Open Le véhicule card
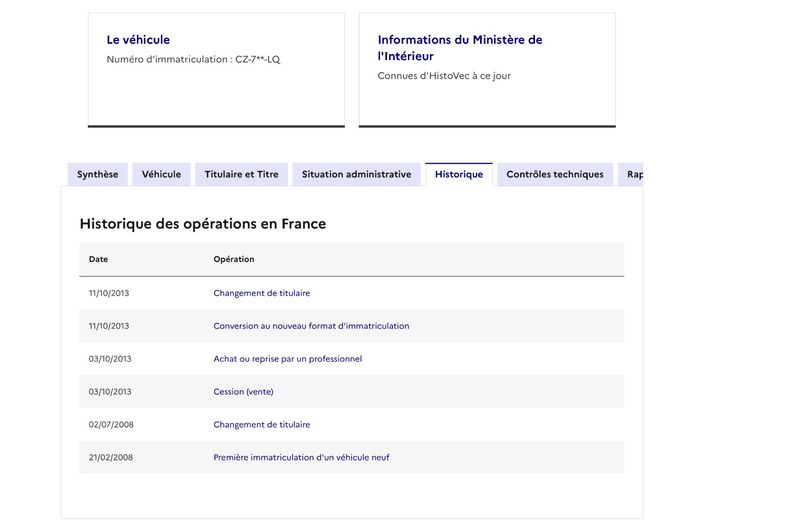 coord(216,70)
